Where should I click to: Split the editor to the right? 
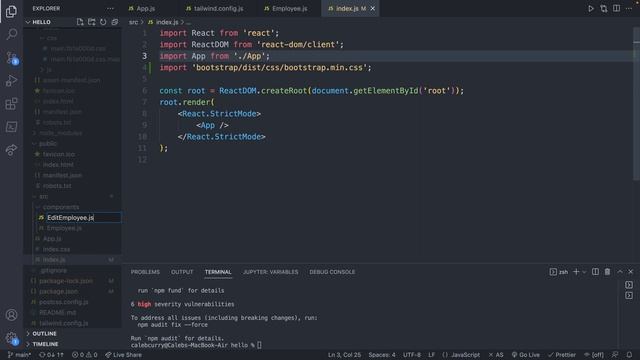click(616, 9)
